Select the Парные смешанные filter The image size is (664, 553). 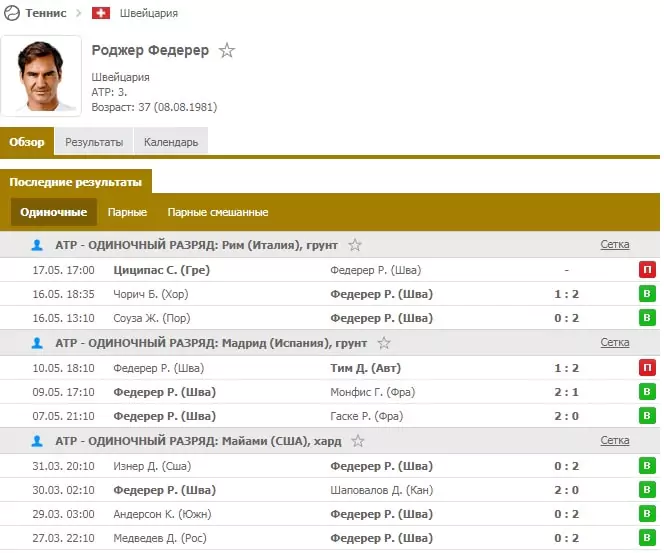click(x=218, y=212)
